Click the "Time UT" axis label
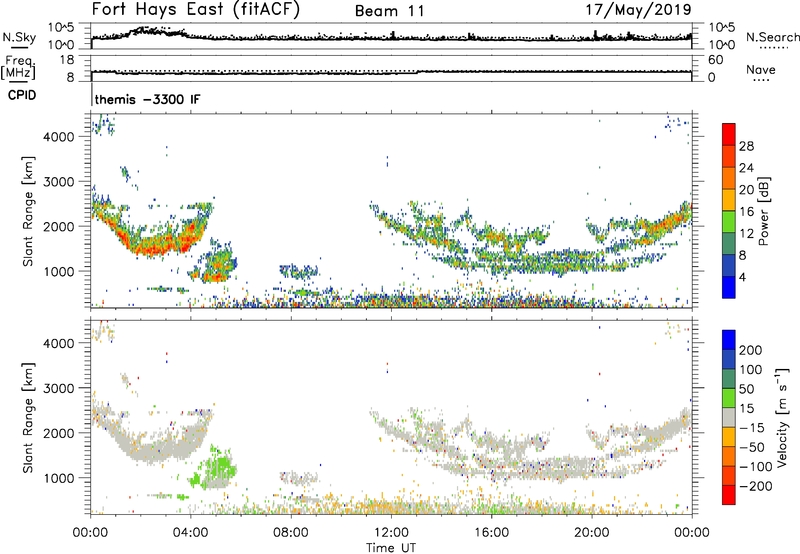800x554 pixels. 391,547
